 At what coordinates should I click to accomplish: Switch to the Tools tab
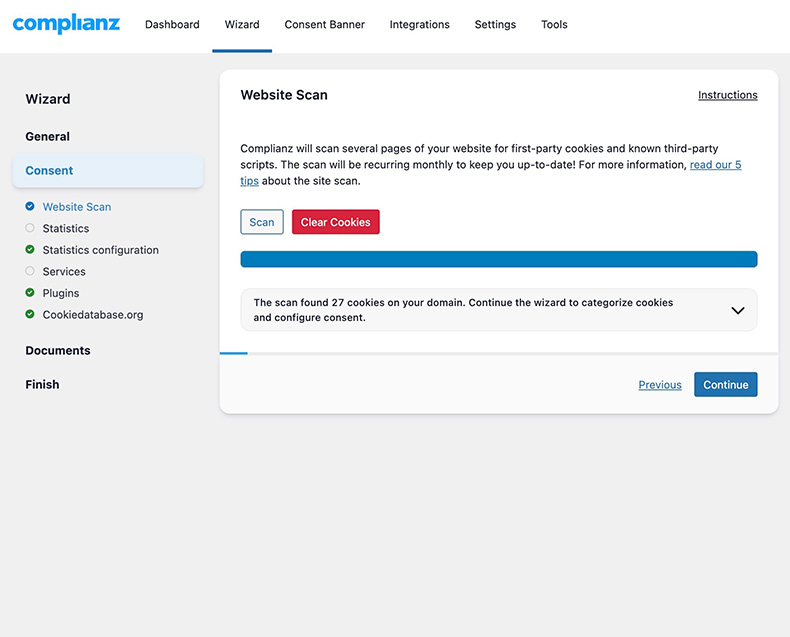pyautogui.click(x=554, y=24)
